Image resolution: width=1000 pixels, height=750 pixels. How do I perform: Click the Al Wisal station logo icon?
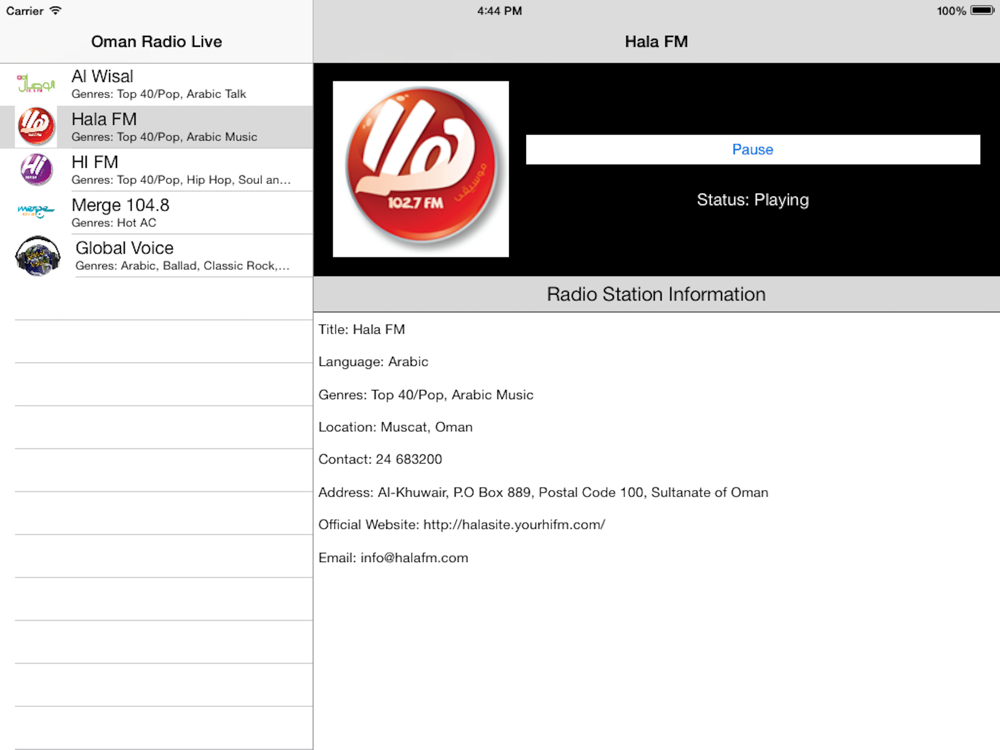click(36, 84)
